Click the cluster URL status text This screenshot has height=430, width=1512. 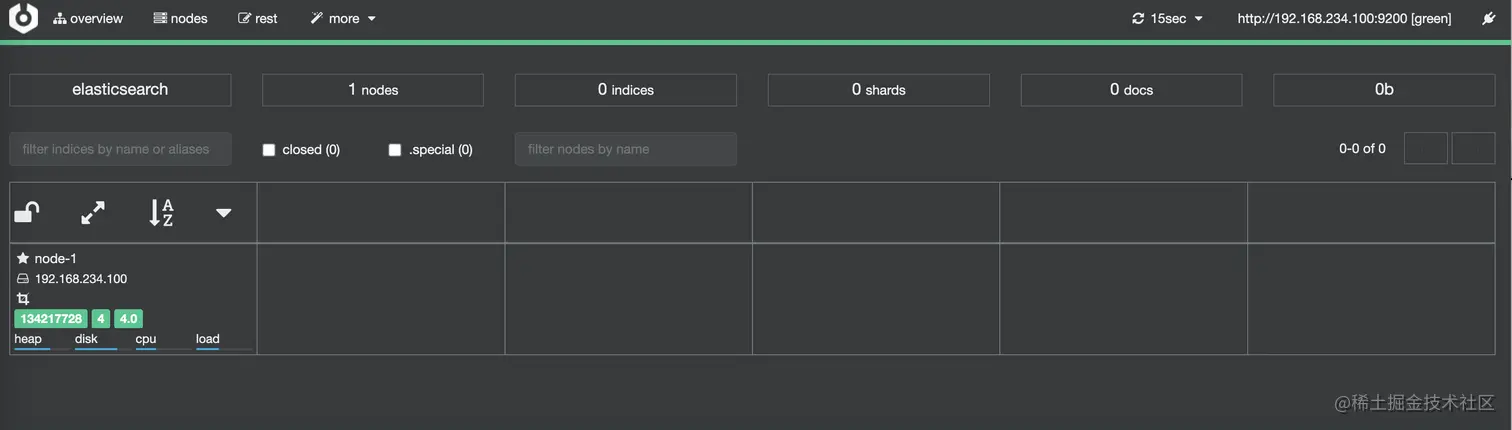coord(1344,18)
